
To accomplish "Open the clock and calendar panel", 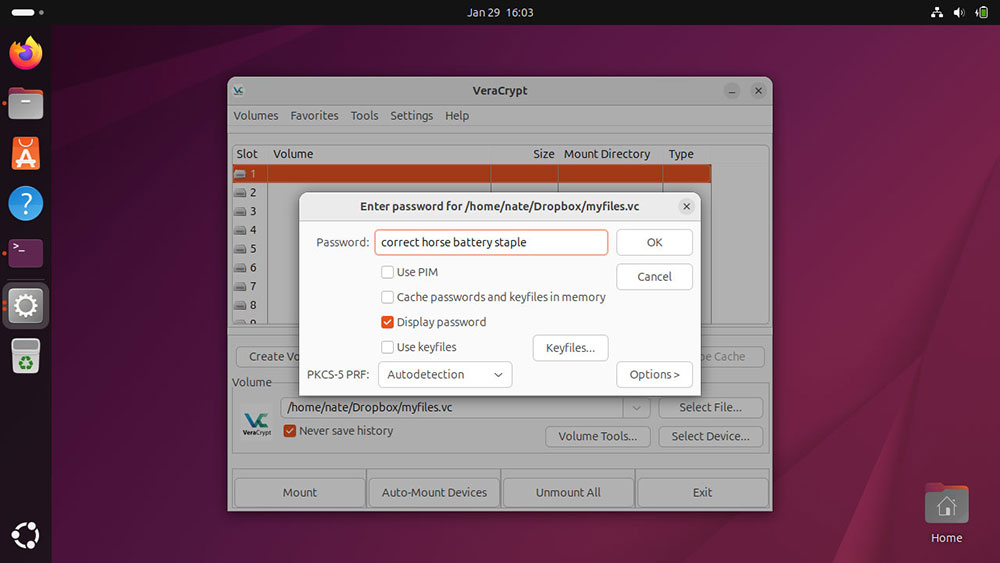I will (x=500, y=12).
